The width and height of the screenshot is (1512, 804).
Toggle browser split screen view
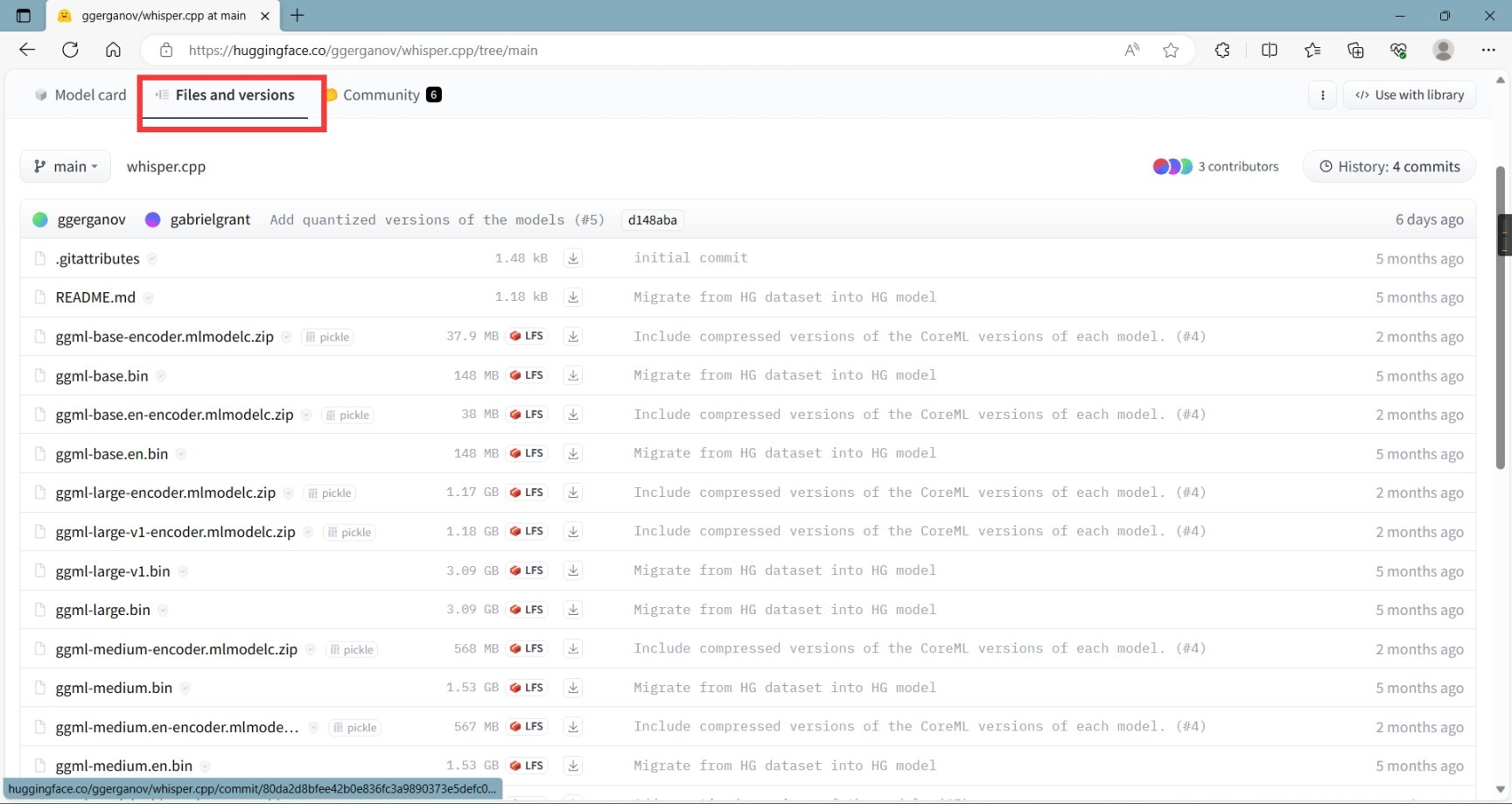[1270, 50]
